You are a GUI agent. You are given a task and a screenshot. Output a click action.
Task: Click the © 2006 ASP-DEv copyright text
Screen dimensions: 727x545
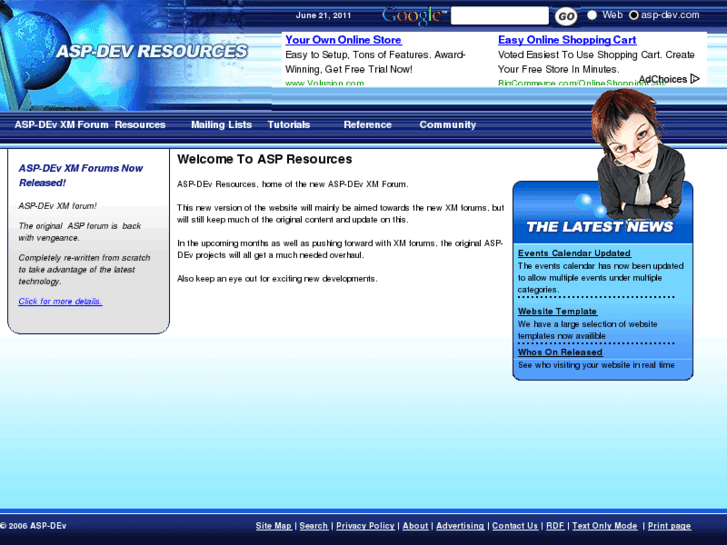[x=33, y=526]
